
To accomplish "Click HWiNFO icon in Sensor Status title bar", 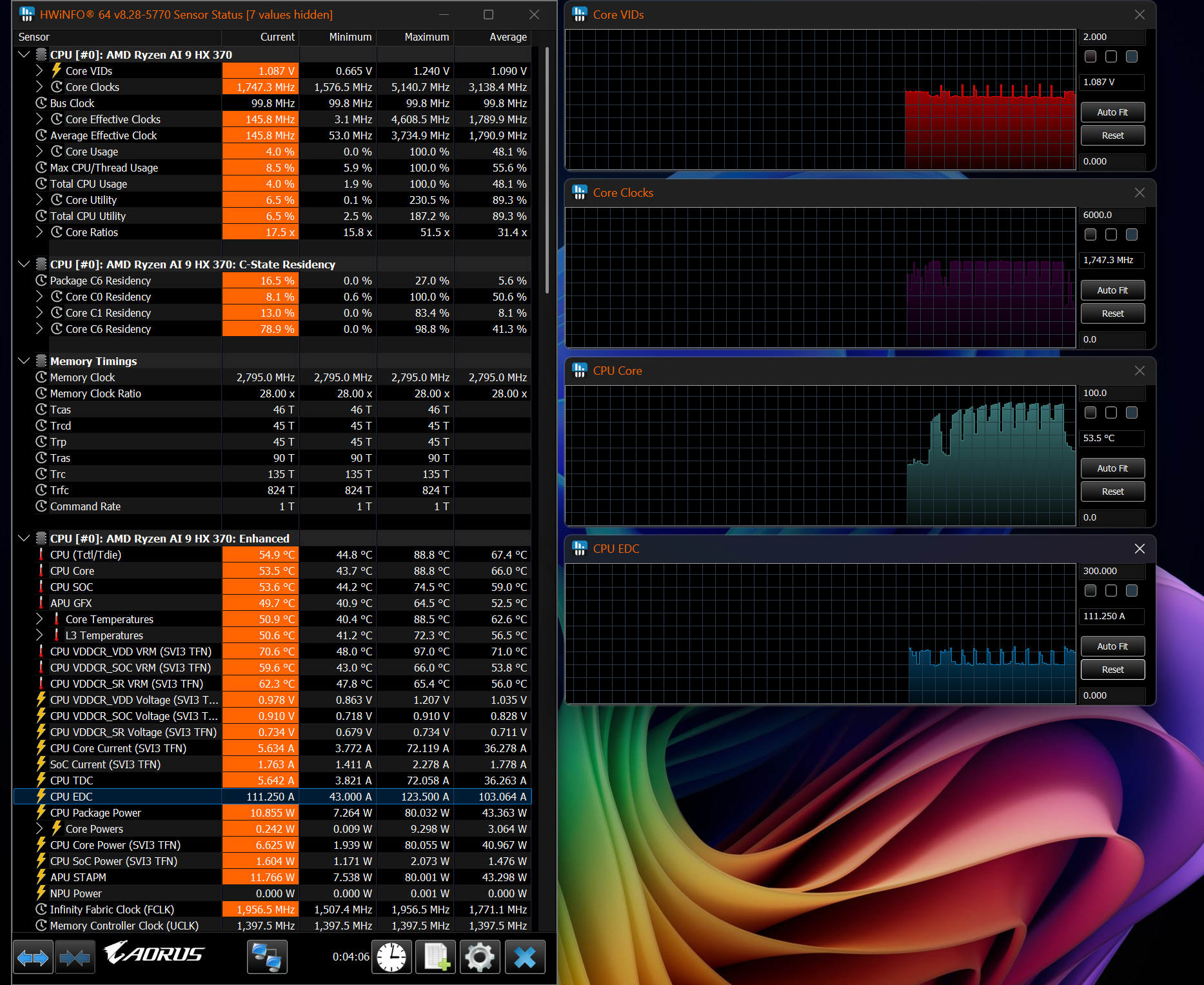I will (26, 14).
